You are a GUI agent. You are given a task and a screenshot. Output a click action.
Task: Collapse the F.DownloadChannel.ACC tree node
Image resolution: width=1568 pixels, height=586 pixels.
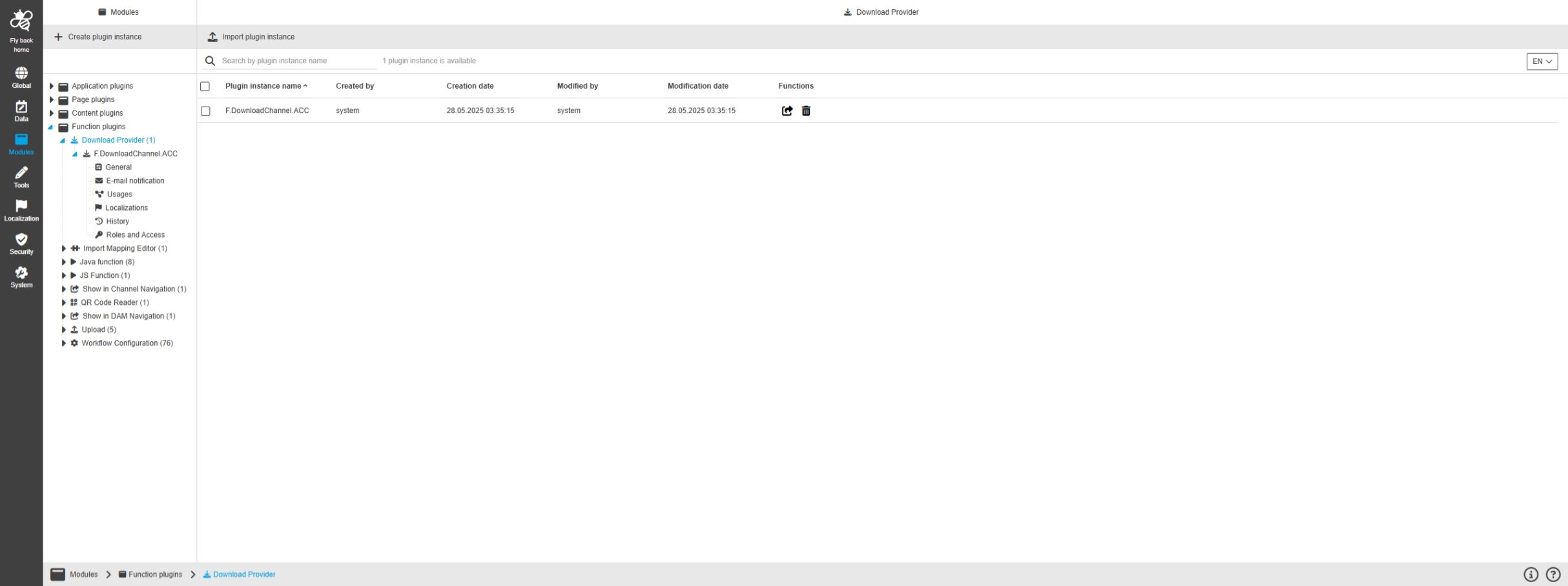tap(75, 154)
